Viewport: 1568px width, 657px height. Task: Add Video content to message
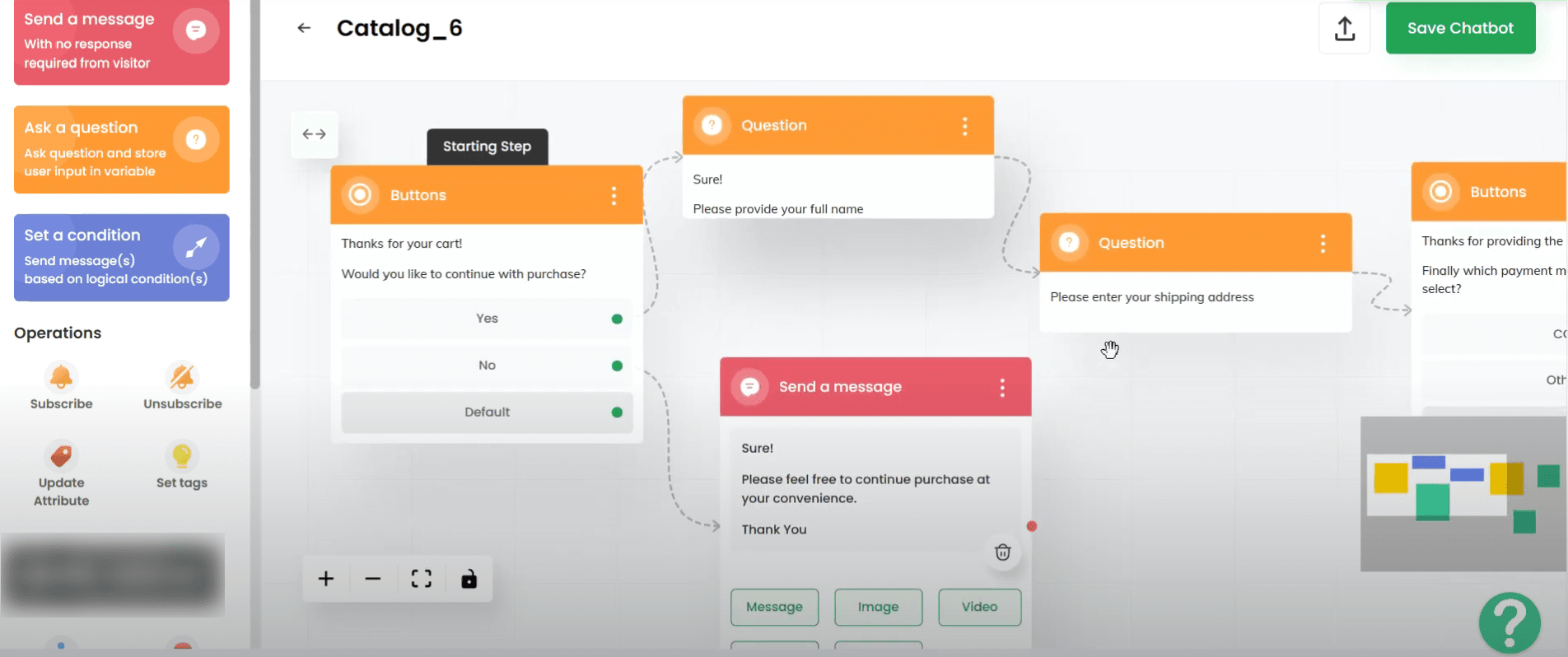coord(979,607)
